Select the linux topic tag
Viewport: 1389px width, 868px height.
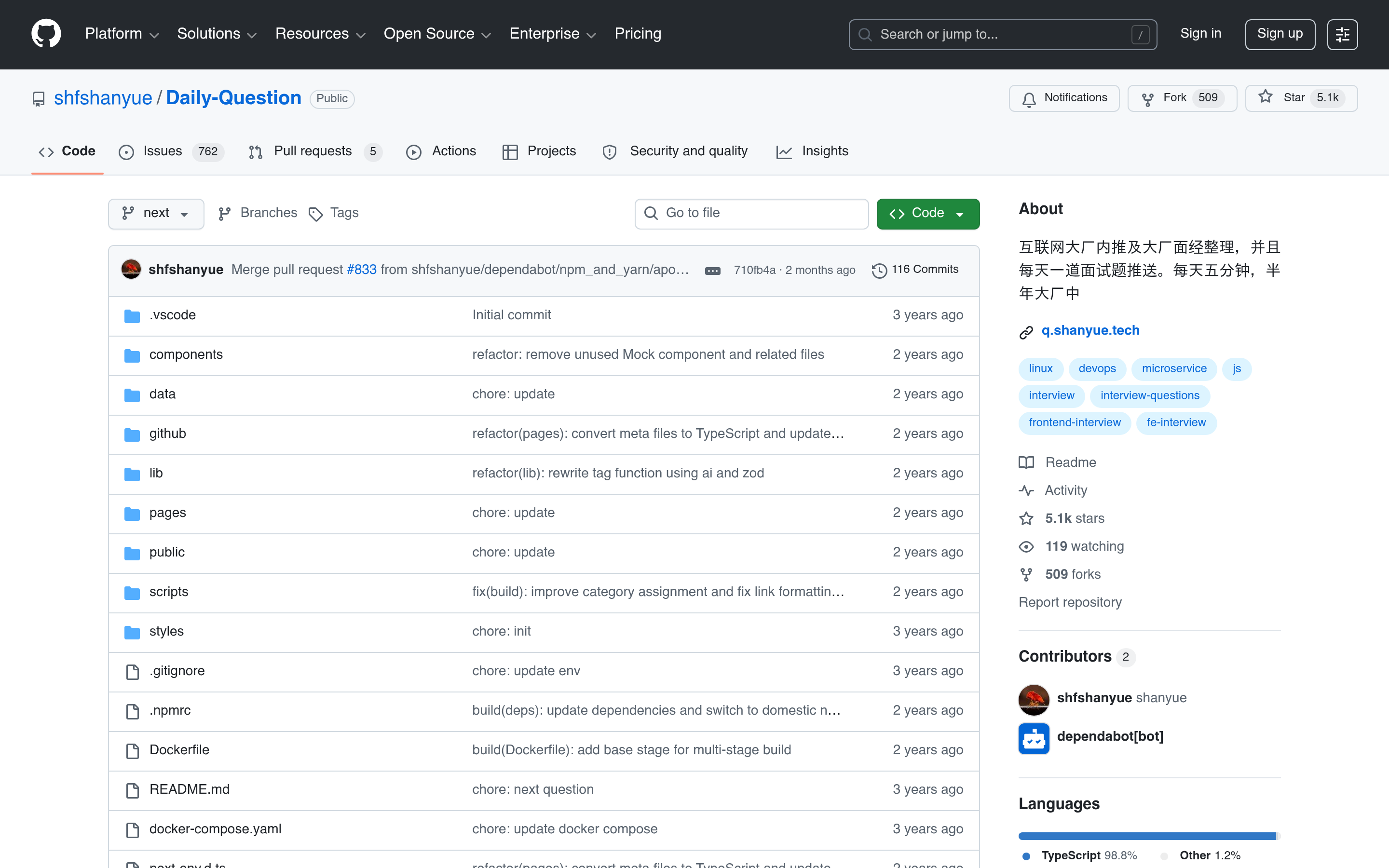pos(1041,369)
